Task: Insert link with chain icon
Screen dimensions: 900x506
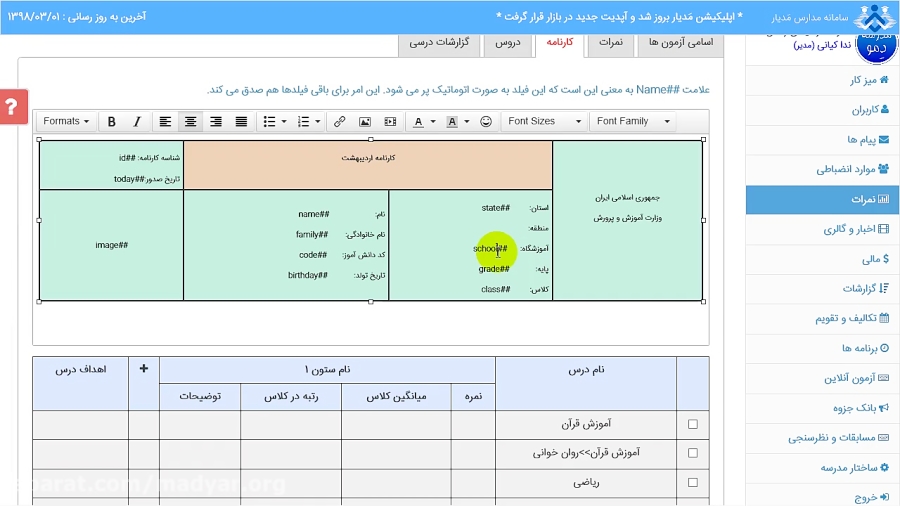Action: (340, 122)
